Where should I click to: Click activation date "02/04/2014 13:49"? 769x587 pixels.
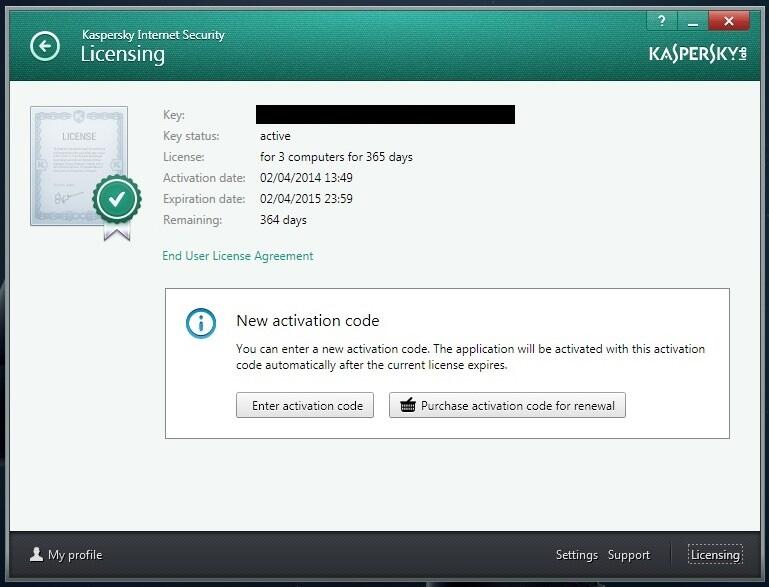[306, 178]
